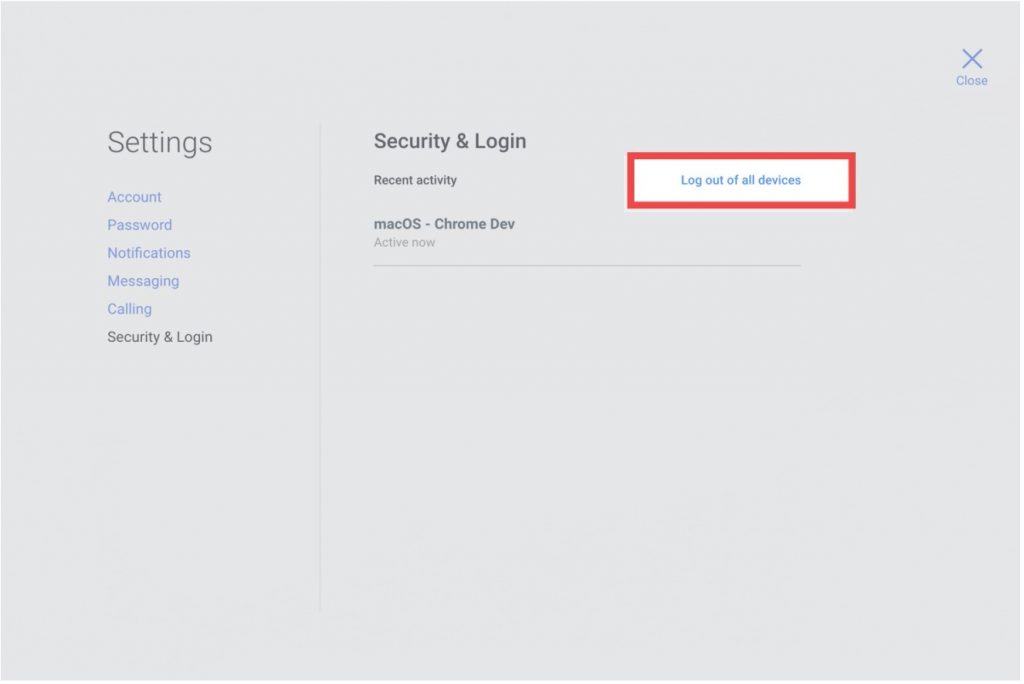Viewport: 1024px width, 684px height.
Task: Click Log out of all devices
Action: 740,180
